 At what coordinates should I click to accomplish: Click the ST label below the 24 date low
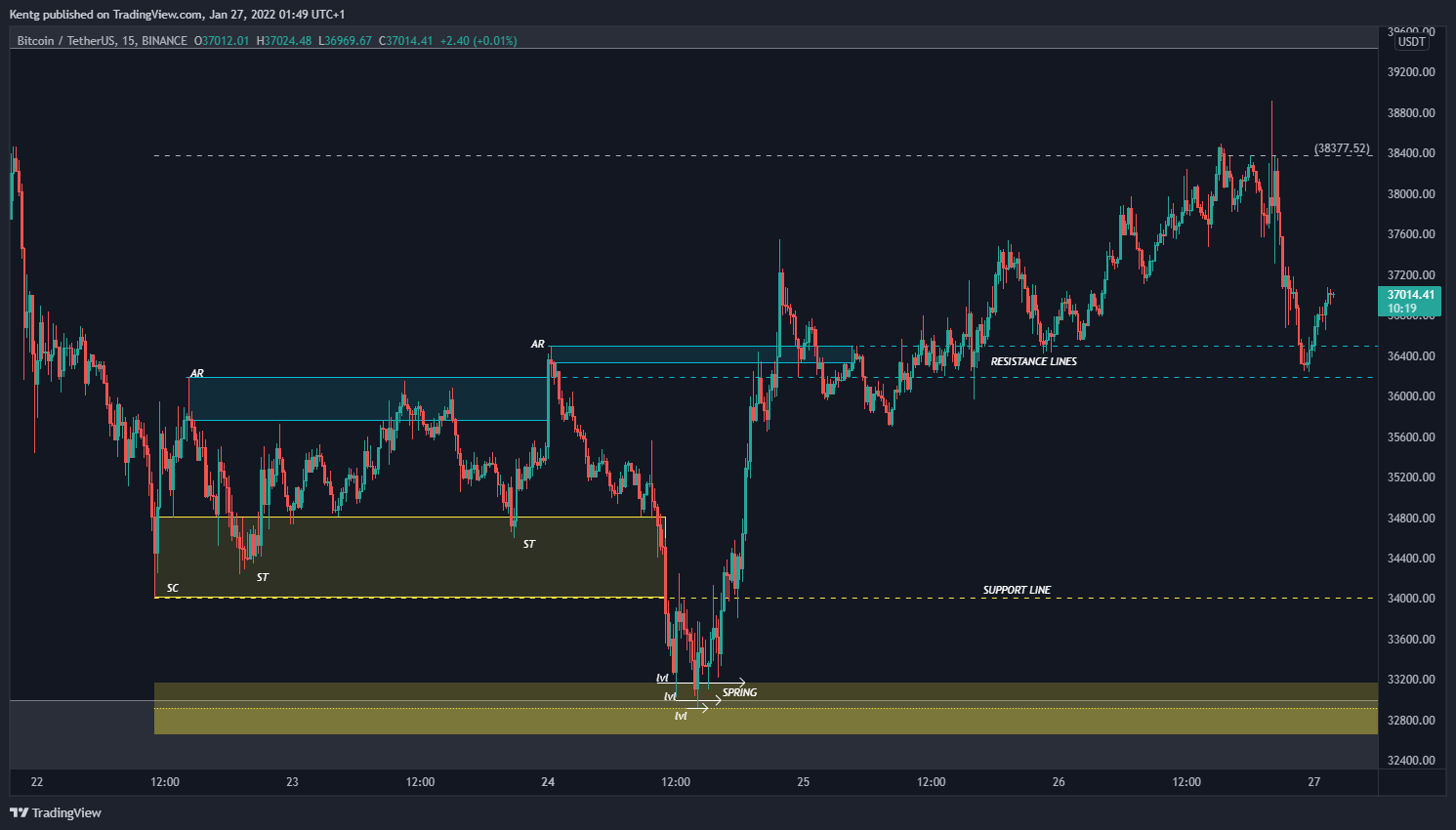click(529, 544)
